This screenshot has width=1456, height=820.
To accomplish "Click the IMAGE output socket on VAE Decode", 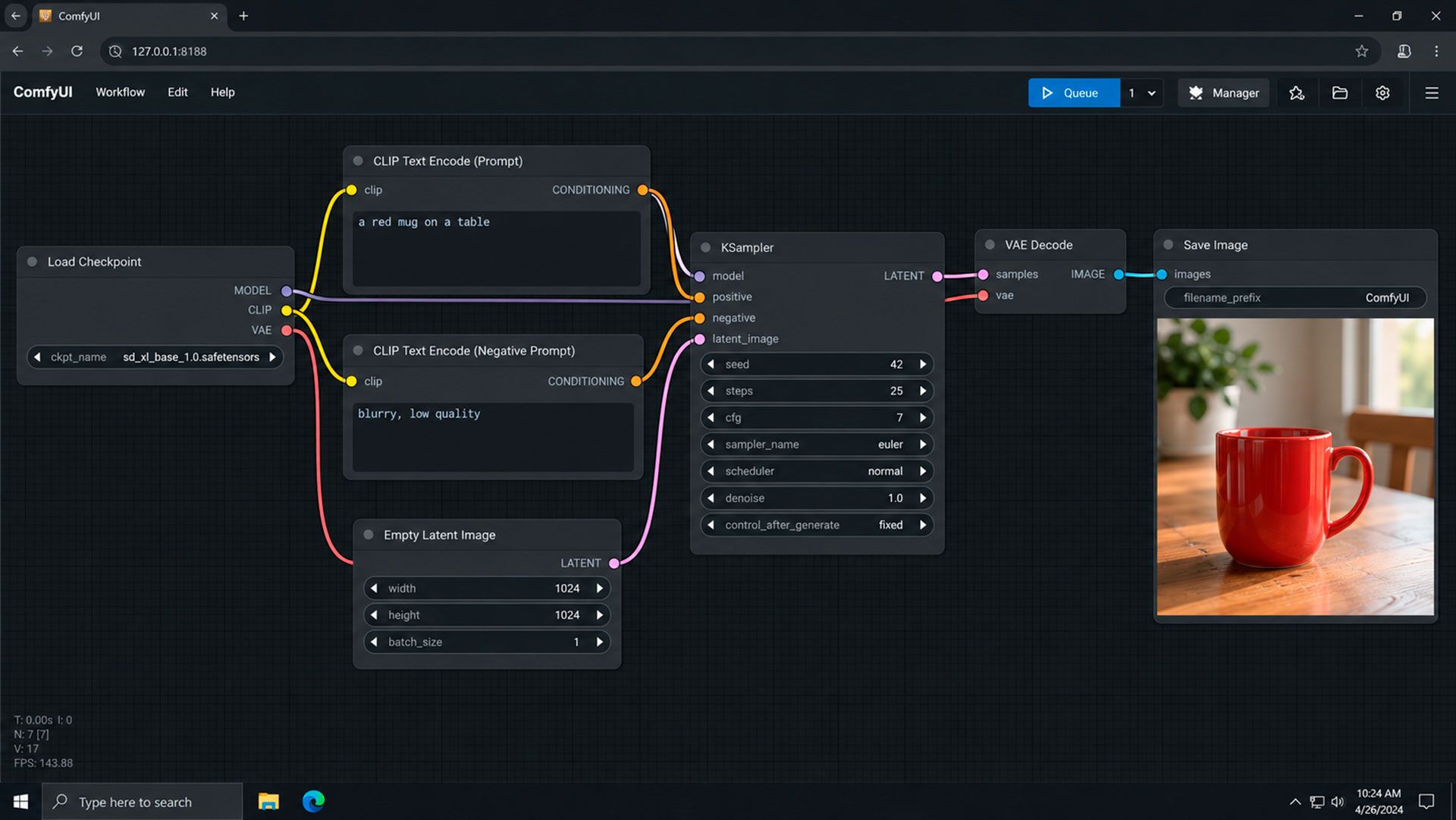I will [x=1119, y=274].
